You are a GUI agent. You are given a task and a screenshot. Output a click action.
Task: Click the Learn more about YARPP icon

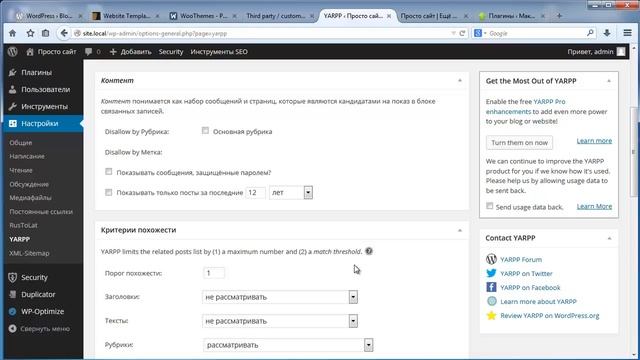click(491, 301)
